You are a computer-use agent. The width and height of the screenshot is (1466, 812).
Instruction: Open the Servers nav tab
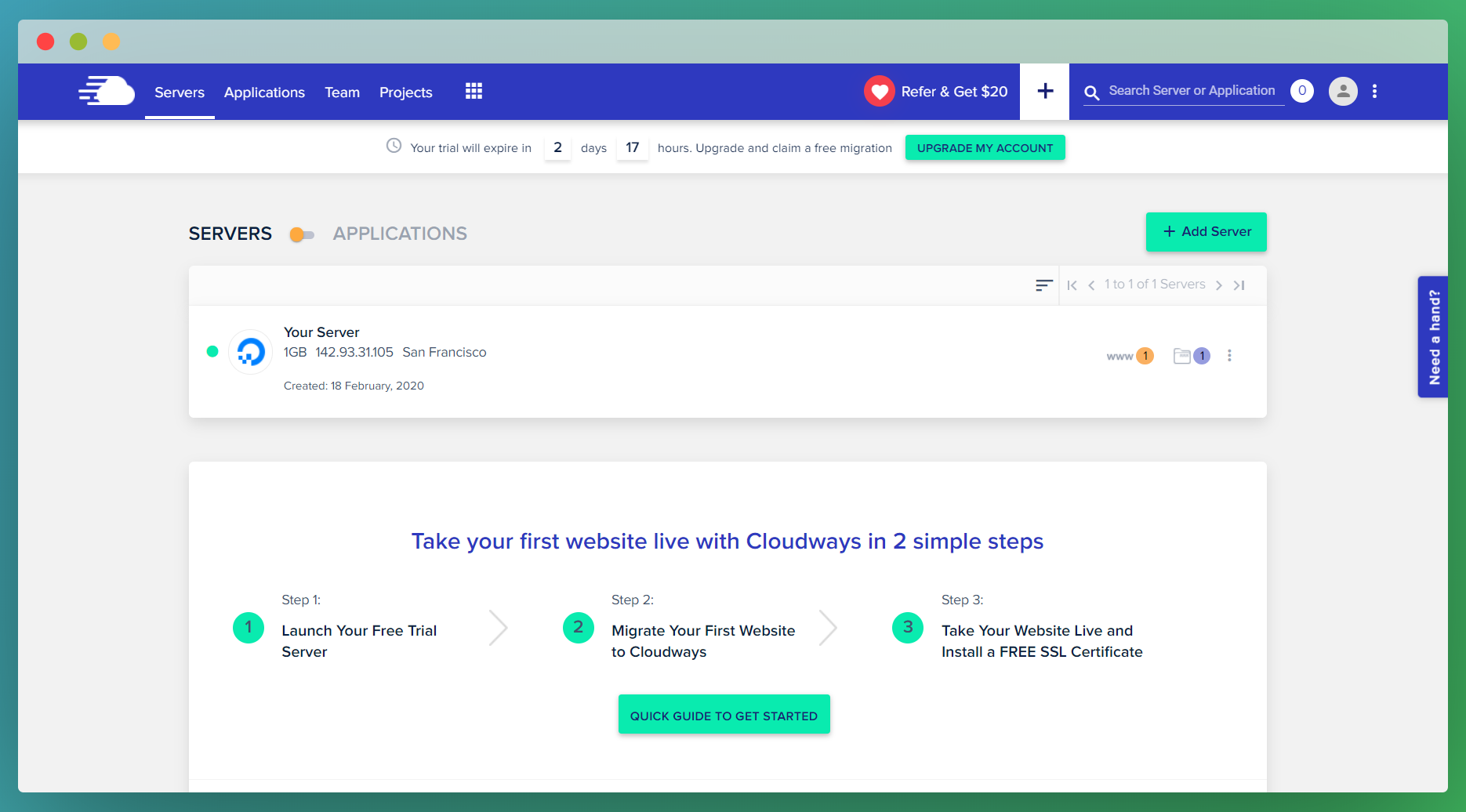tap(180, 92)
